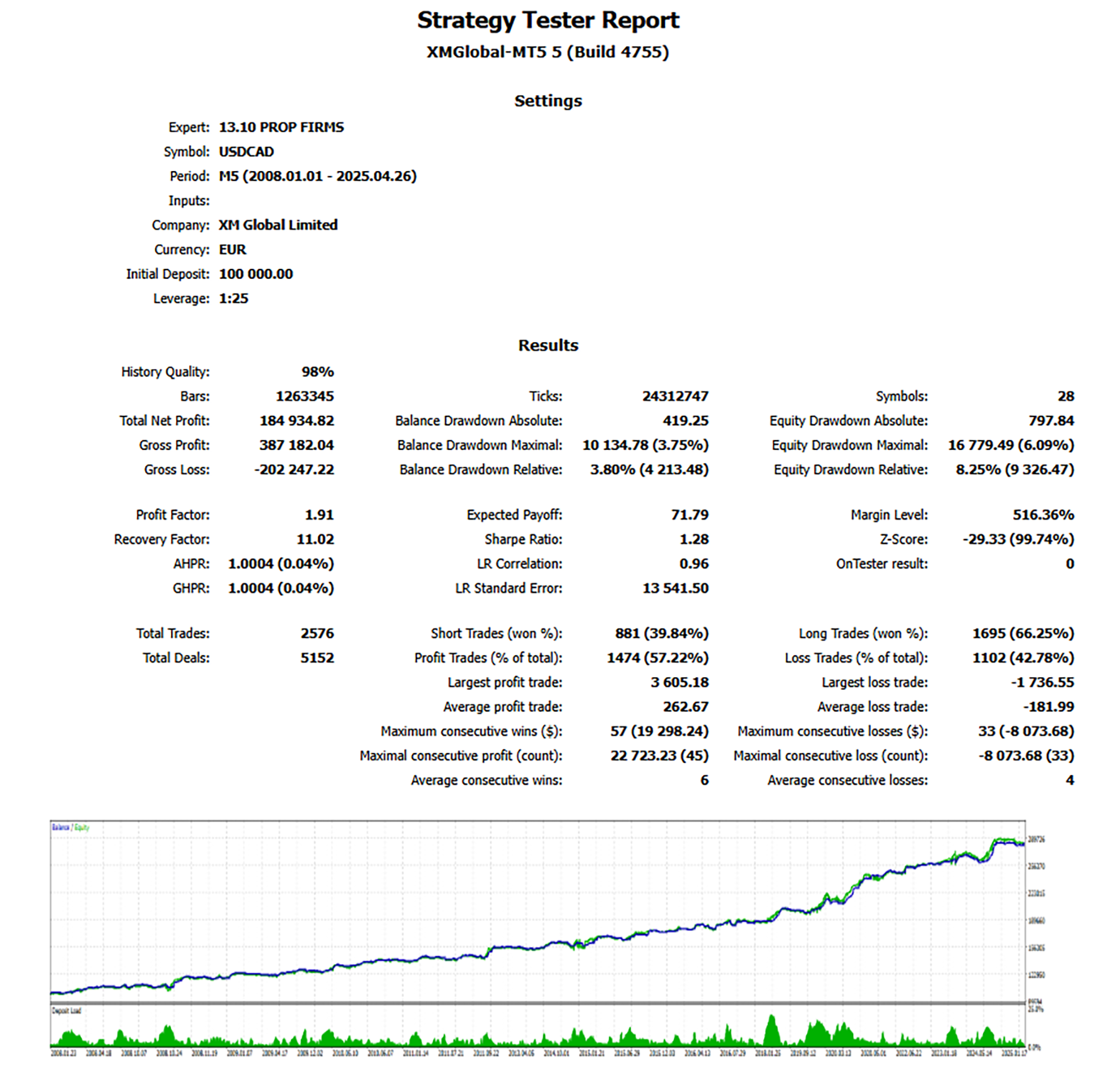1120x1071 pixels.
Task: Click the Total Trades count 2576
Action: [317, 634]
